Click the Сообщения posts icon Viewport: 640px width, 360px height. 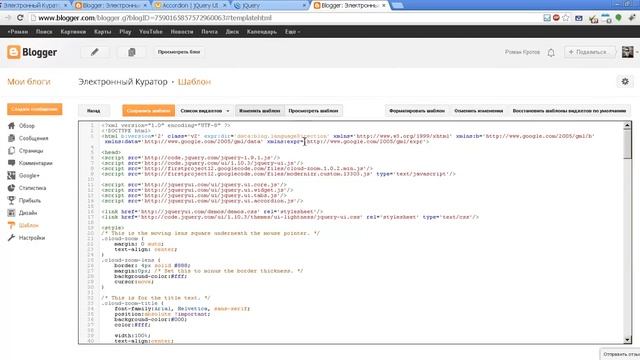[x=11, y=138]
